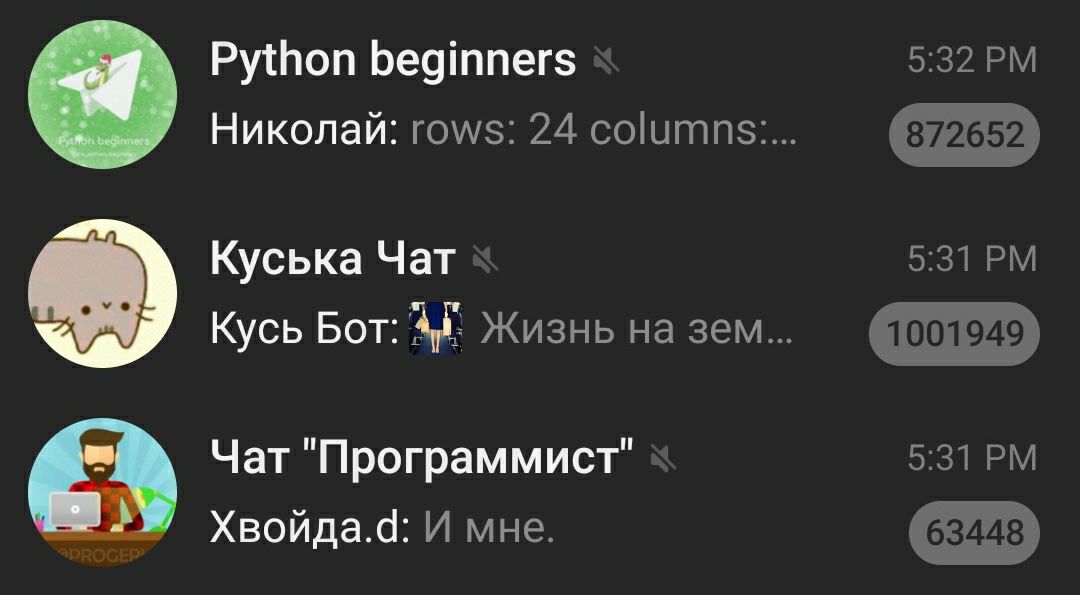Viewport: 1080px width, 595px height.
Task: Click the 5:31 PM timestamp on Куська Чат
Action: (972, 260)
